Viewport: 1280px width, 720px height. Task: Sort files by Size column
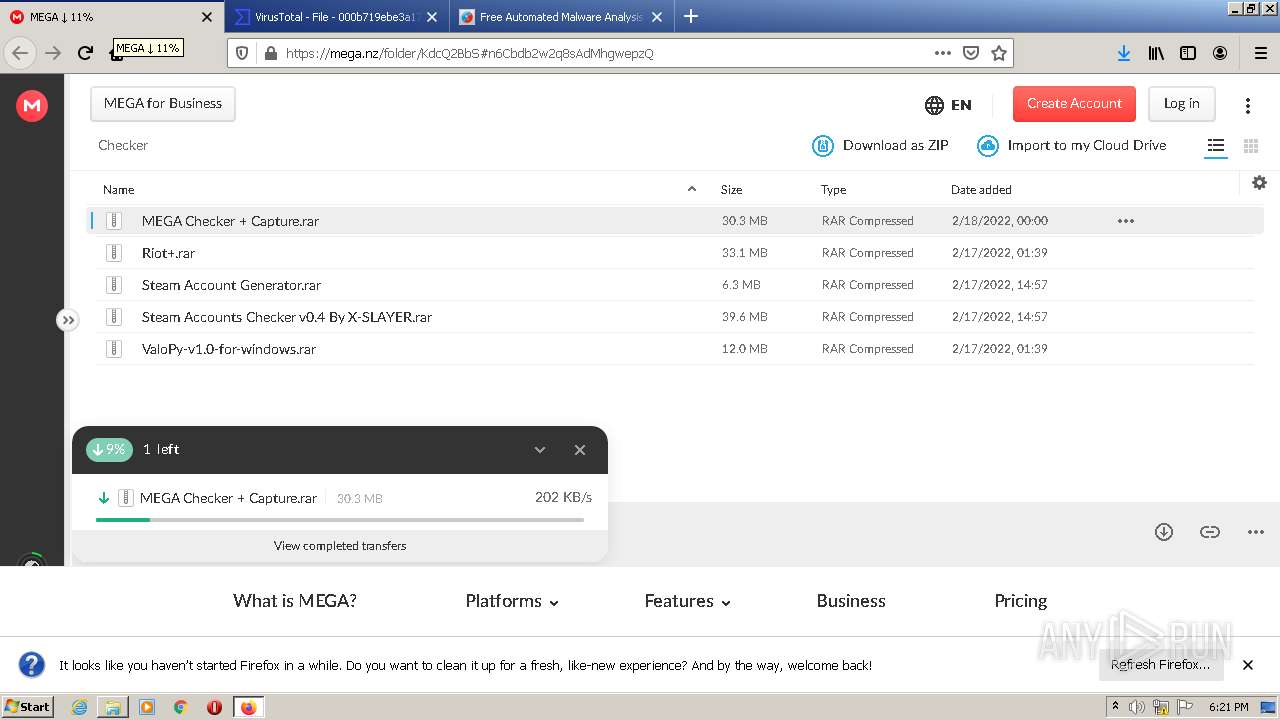(731, 189)
